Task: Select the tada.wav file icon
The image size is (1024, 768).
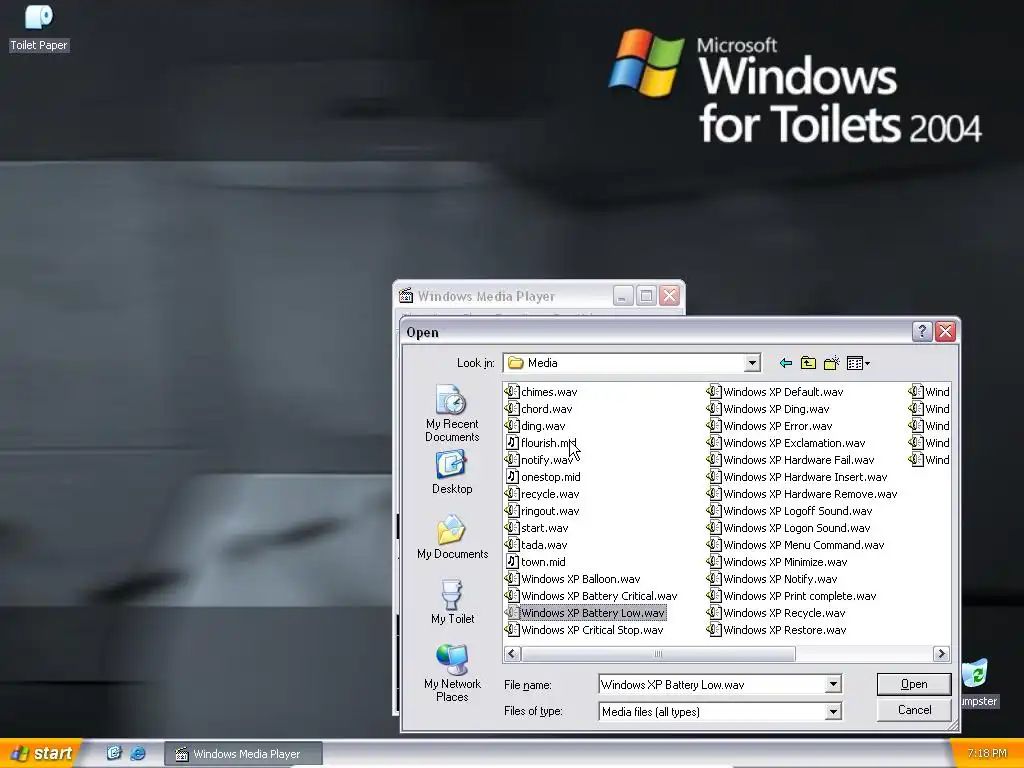Action: coord(513,545)
